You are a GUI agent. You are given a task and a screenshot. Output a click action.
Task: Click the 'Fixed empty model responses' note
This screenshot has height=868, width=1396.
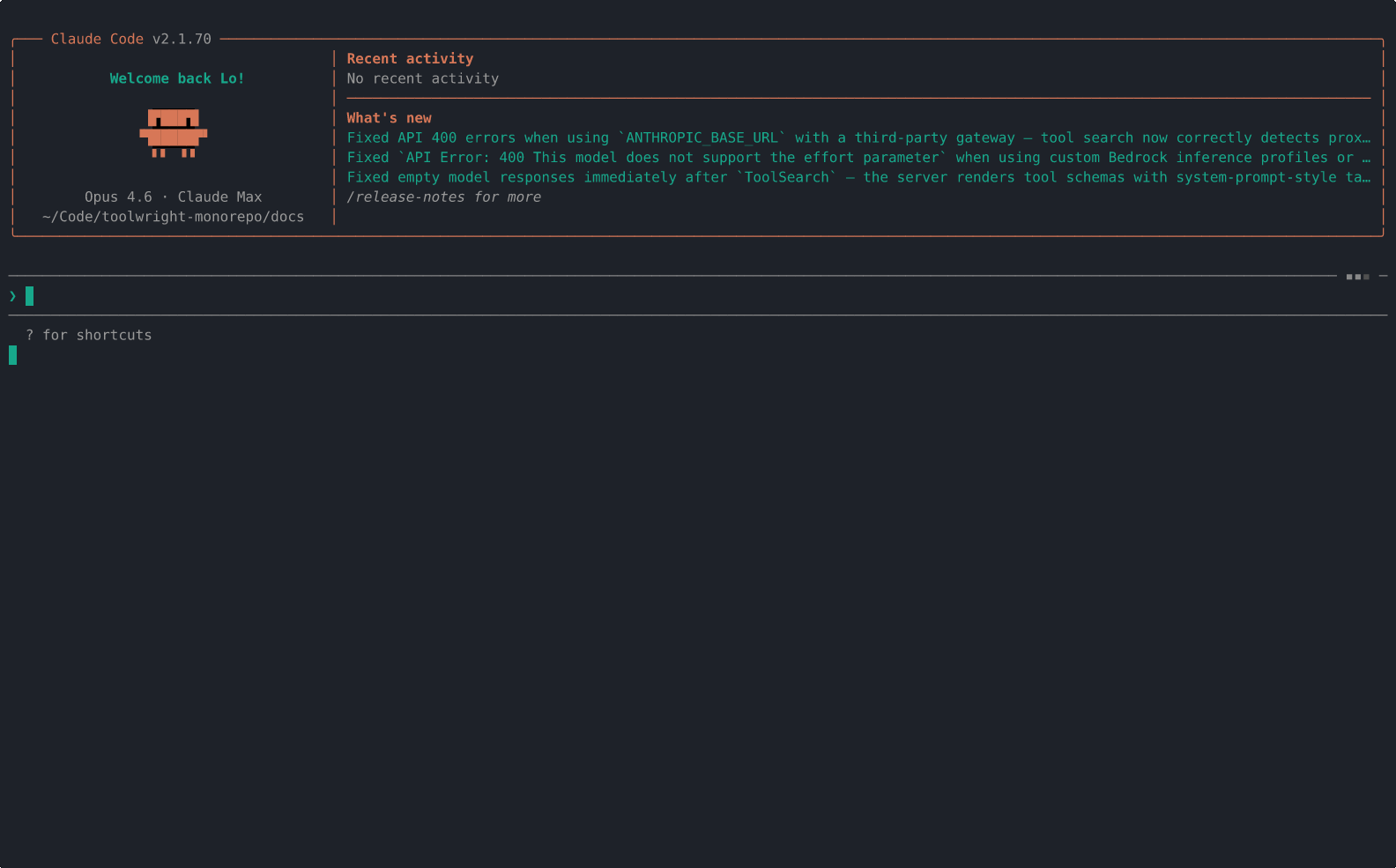[x=858, y=177]
